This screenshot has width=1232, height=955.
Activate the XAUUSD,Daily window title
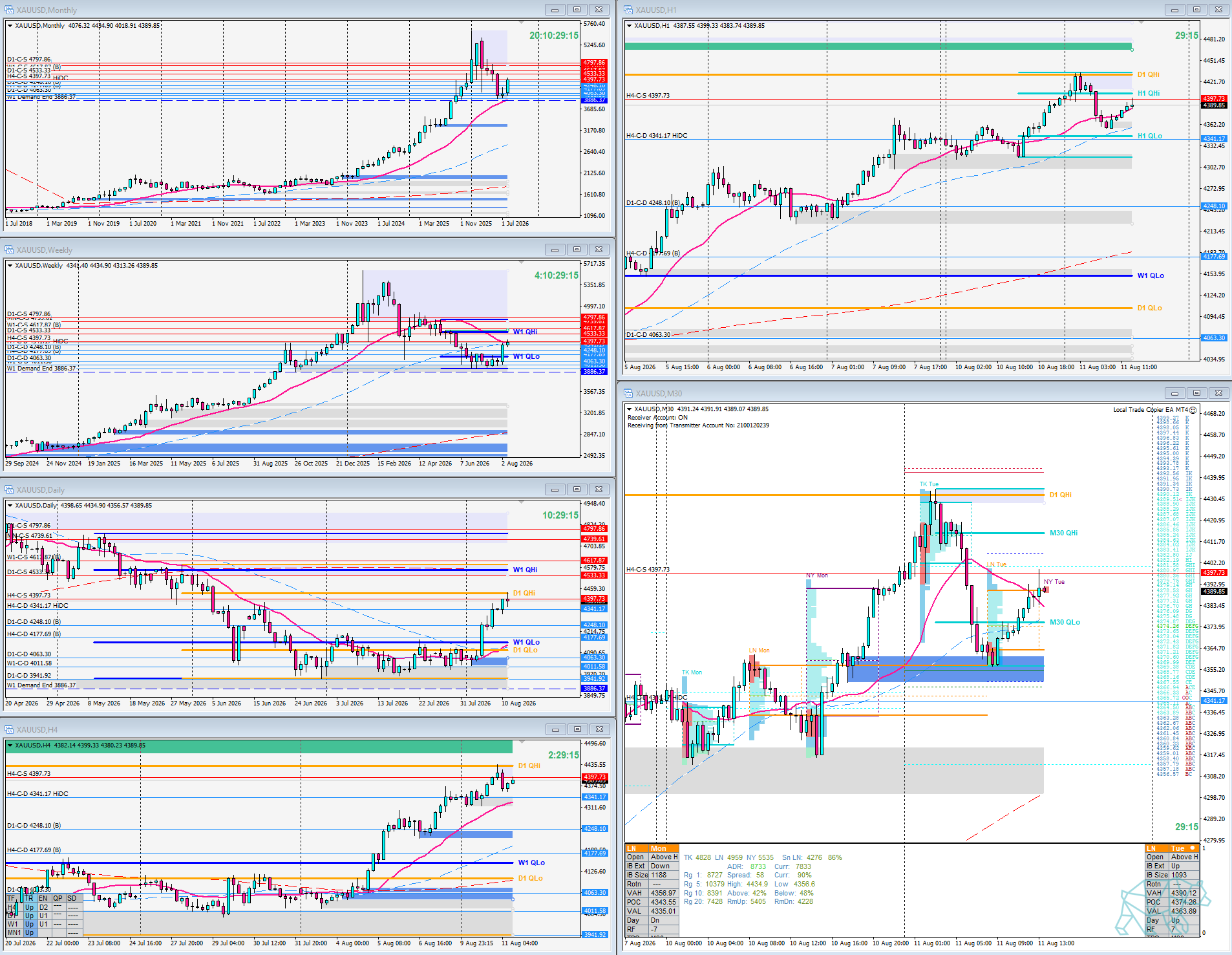[41, 490]
